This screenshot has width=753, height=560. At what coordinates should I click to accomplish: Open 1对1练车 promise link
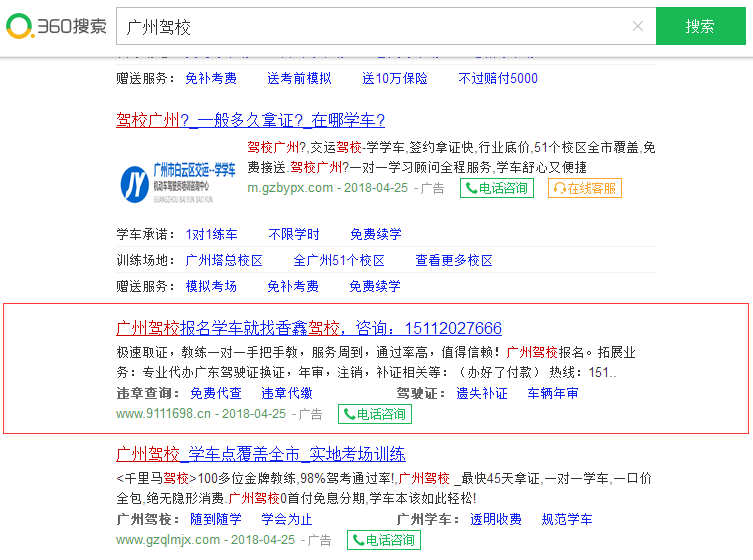tap(211, 234)
